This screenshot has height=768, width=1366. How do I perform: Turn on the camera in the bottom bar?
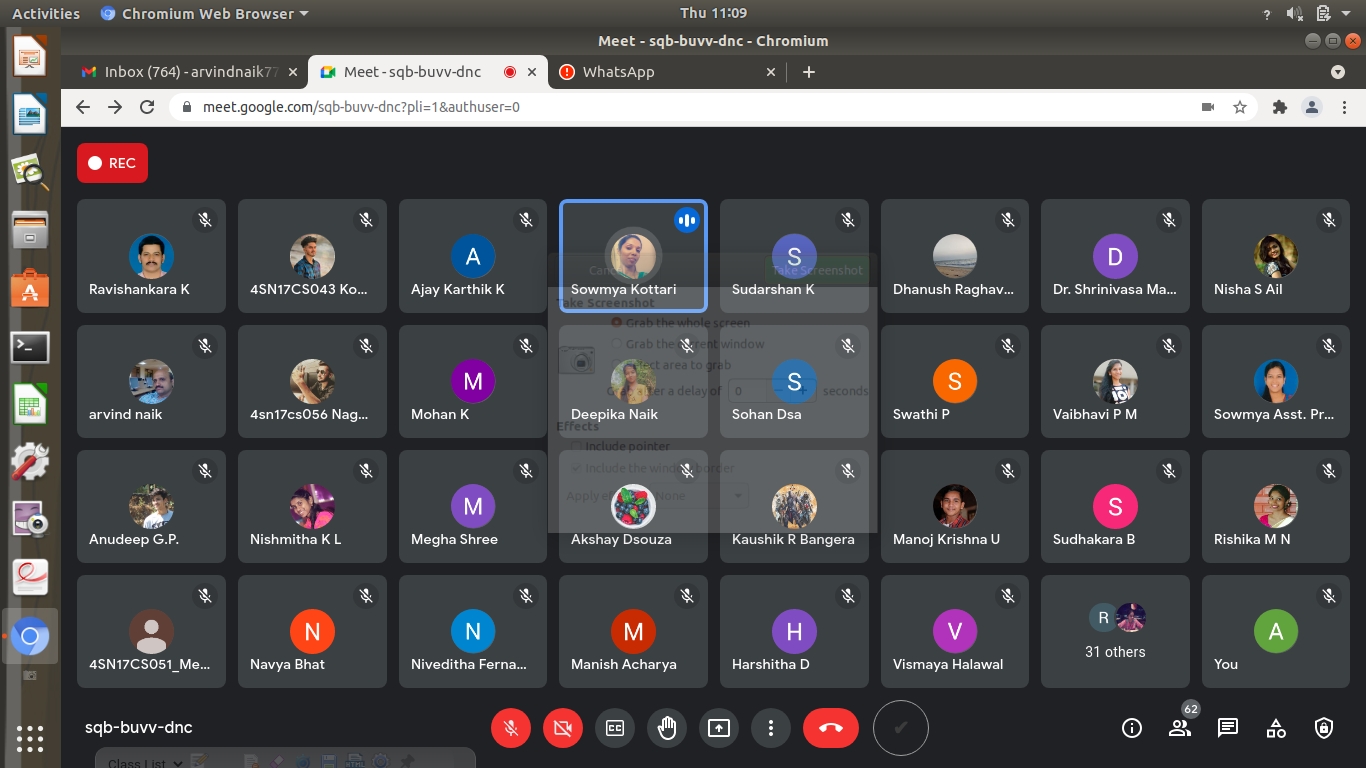click(563, 729)
